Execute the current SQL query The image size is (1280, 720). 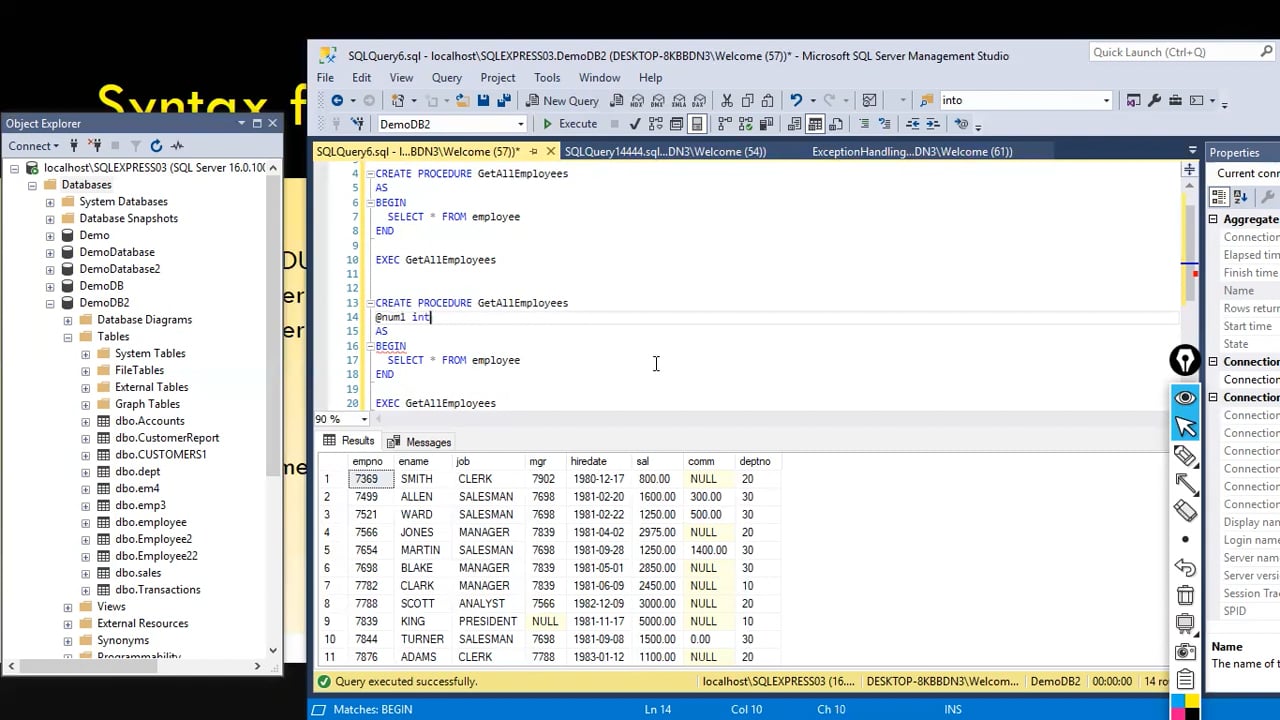point(569,124)
